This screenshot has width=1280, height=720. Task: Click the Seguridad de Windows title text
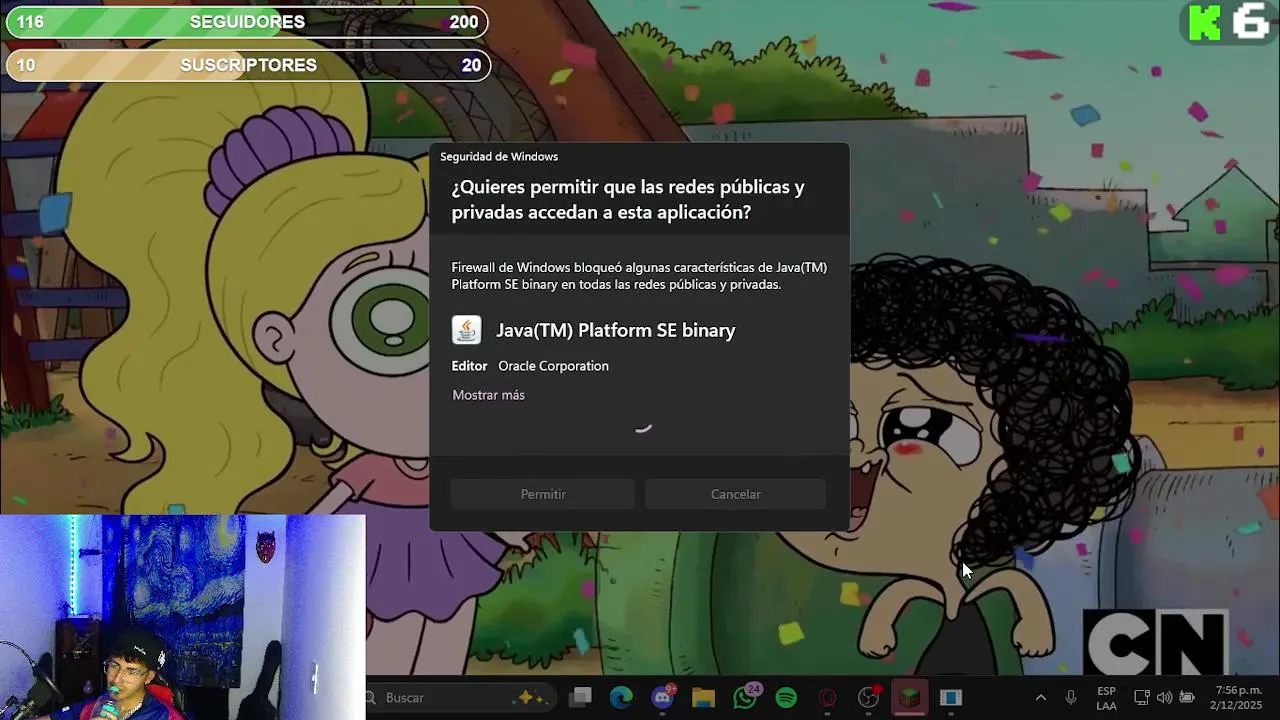point(499,156)
